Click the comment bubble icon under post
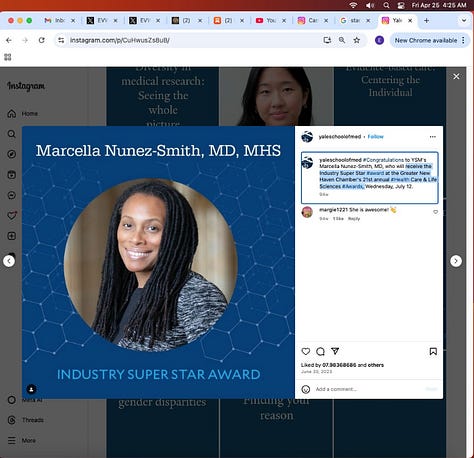474x458 pixels. 320,351
